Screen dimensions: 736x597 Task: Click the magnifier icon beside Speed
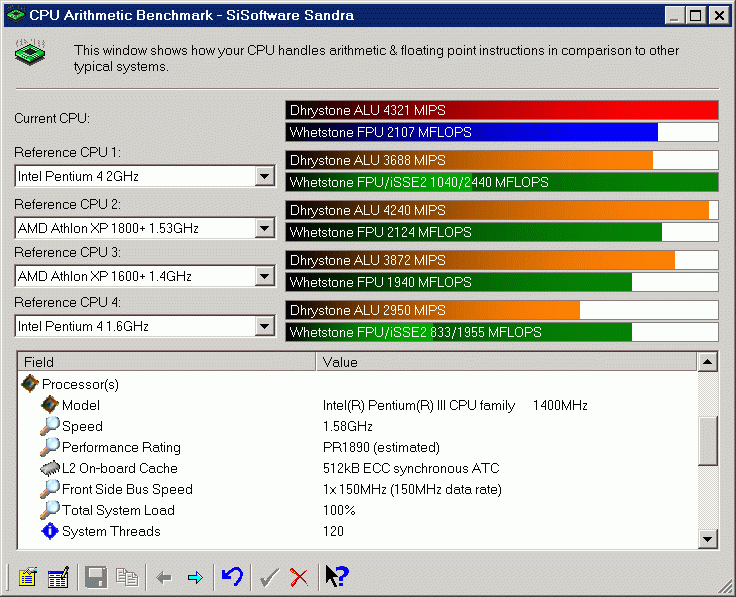pyautogui.click(x=50, y=426)
